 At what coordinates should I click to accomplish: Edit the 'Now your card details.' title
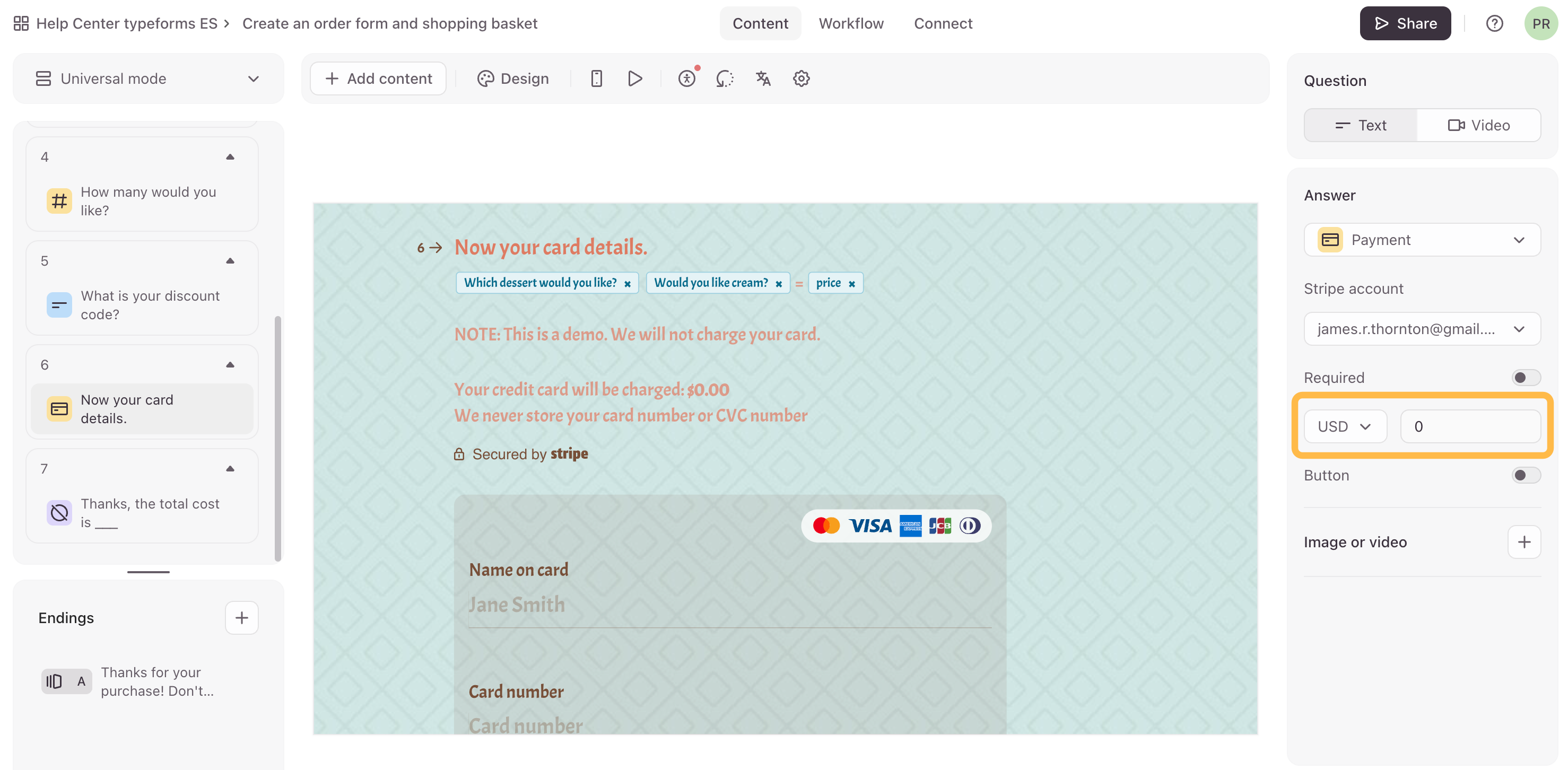click(x=551, y=247)
